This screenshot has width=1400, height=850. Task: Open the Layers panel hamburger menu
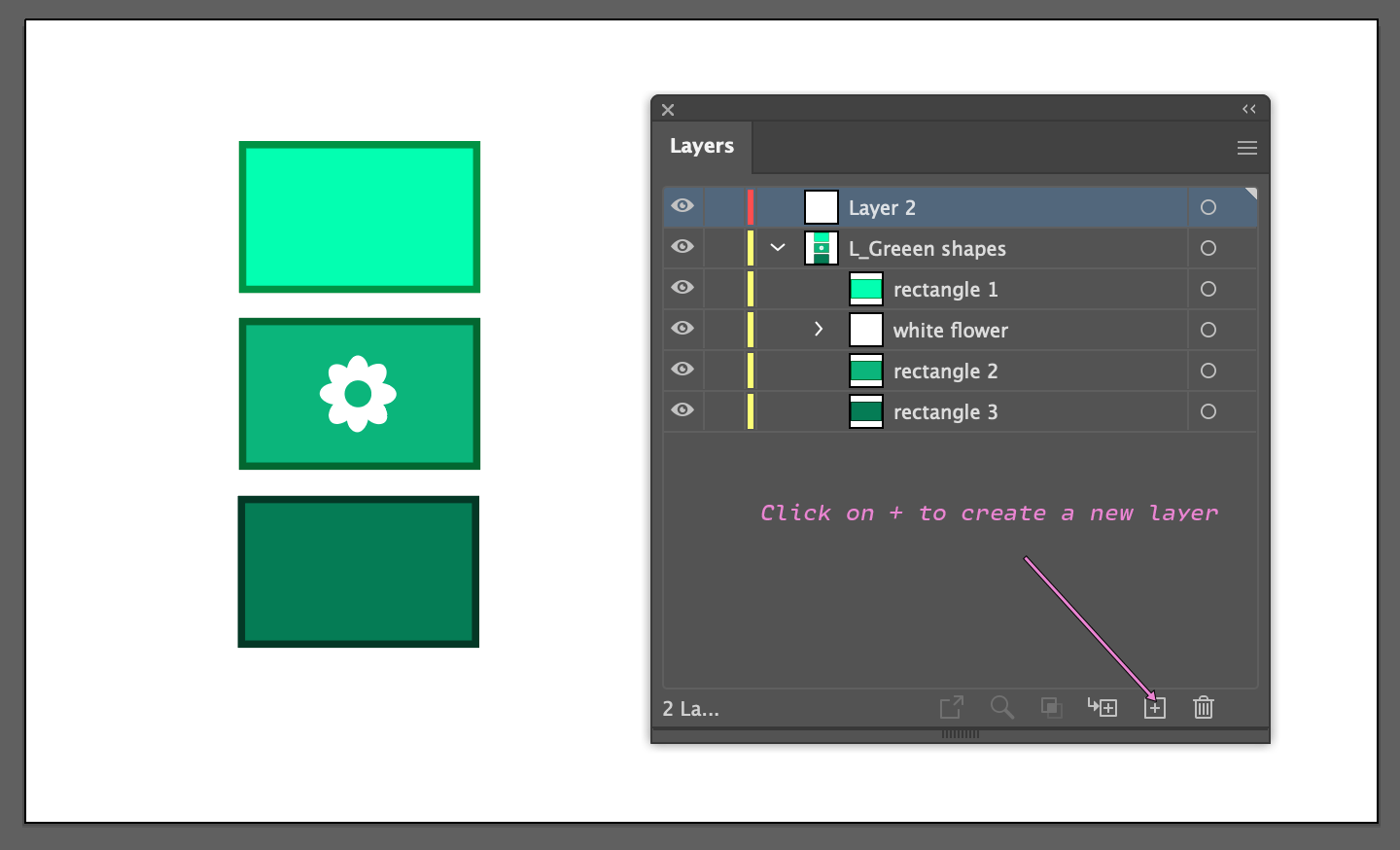[x=1247, y=148]
